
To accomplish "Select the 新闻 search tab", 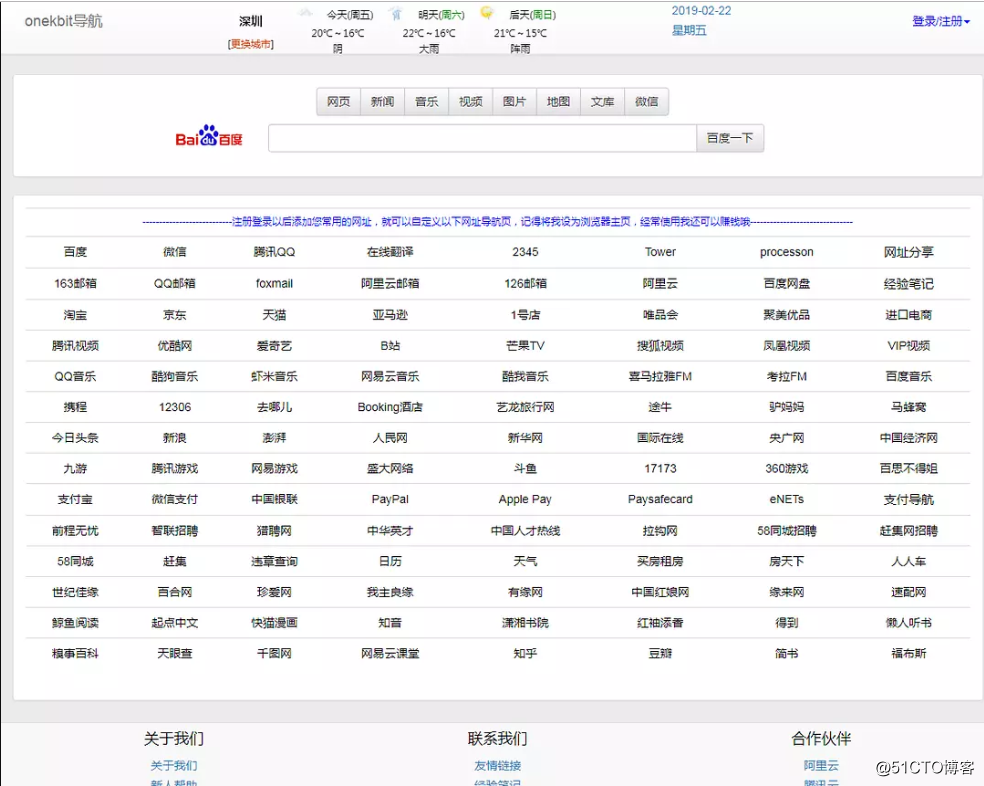I will point(382,102).
